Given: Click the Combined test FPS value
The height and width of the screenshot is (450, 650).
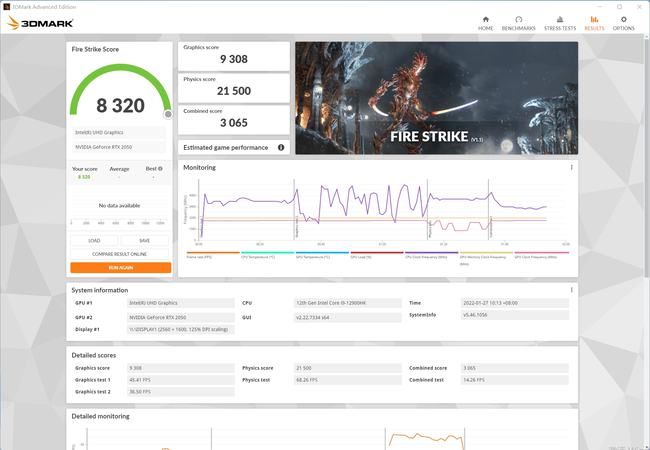Looking at the screenshot, I should pyautogui.click(x=514, y=380).
